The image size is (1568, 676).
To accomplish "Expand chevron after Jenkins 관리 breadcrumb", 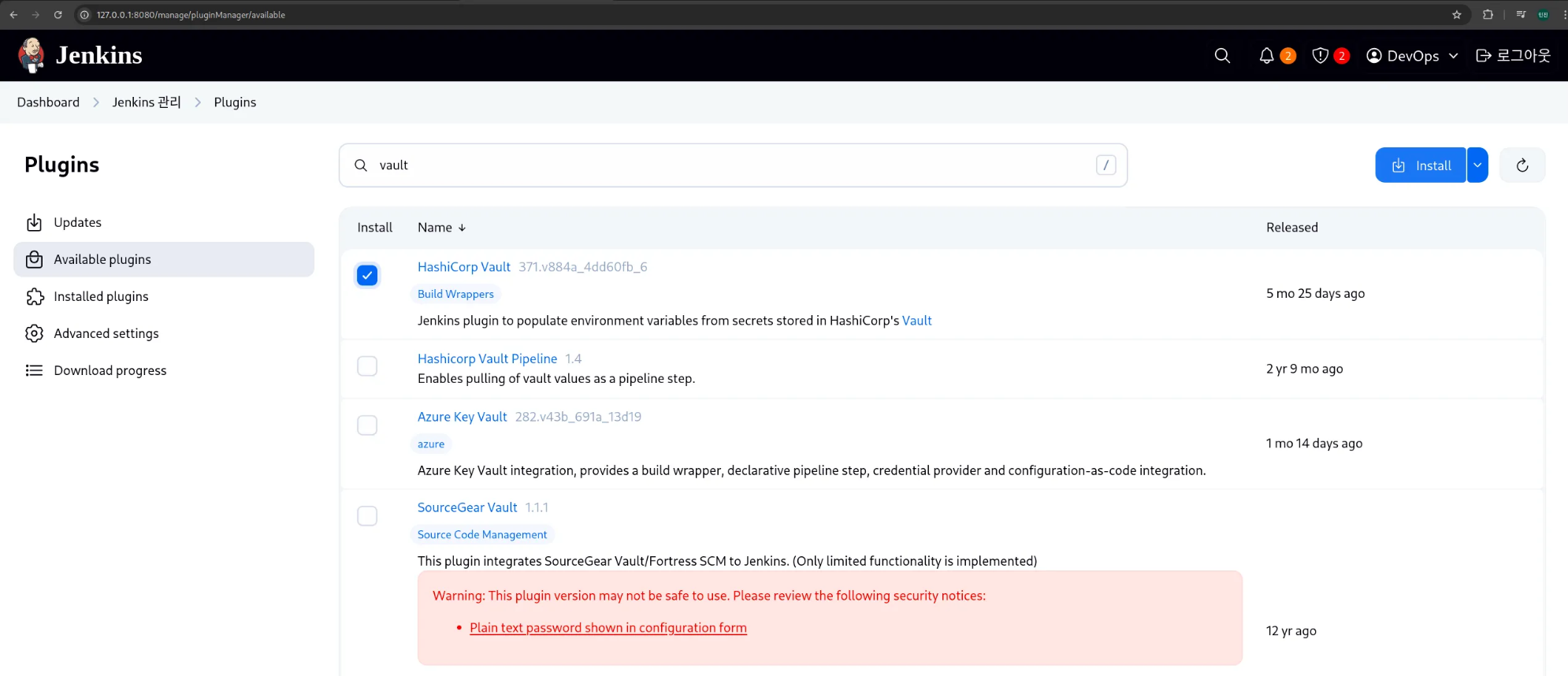I will click(198, 102).
